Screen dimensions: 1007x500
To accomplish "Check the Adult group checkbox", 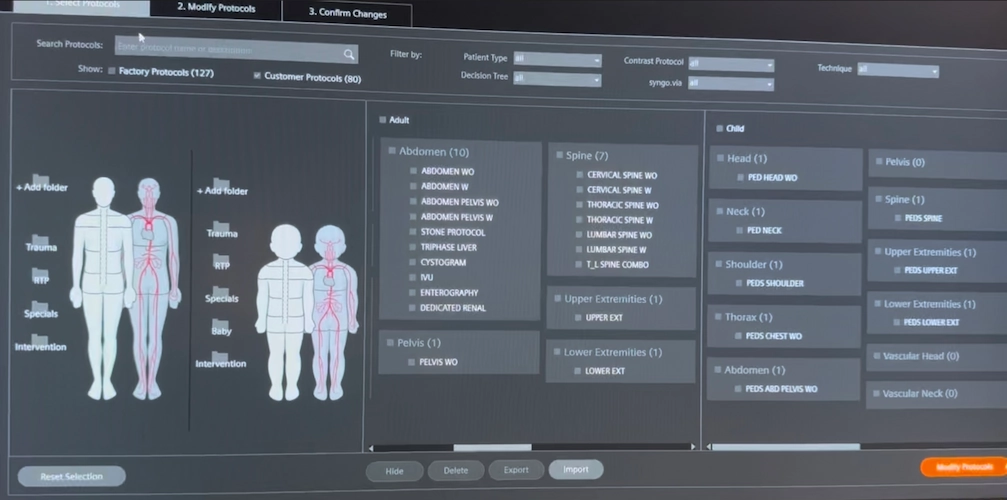I will point(382,119).
